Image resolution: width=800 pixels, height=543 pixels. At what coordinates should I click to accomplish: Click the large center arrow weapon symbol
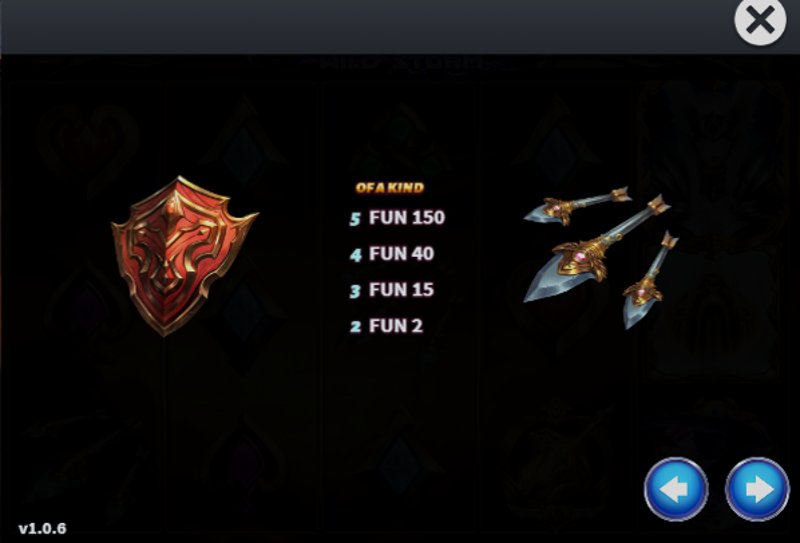tap(596, 249)
